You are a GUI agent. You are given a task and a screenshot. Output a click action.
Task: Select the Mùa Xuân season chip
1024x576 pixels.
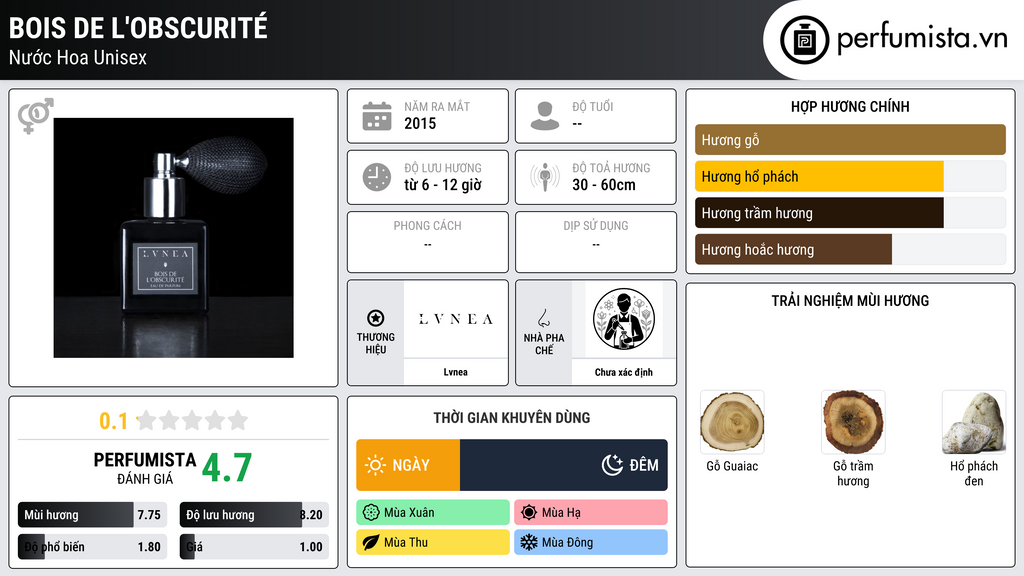click(433, 513)
